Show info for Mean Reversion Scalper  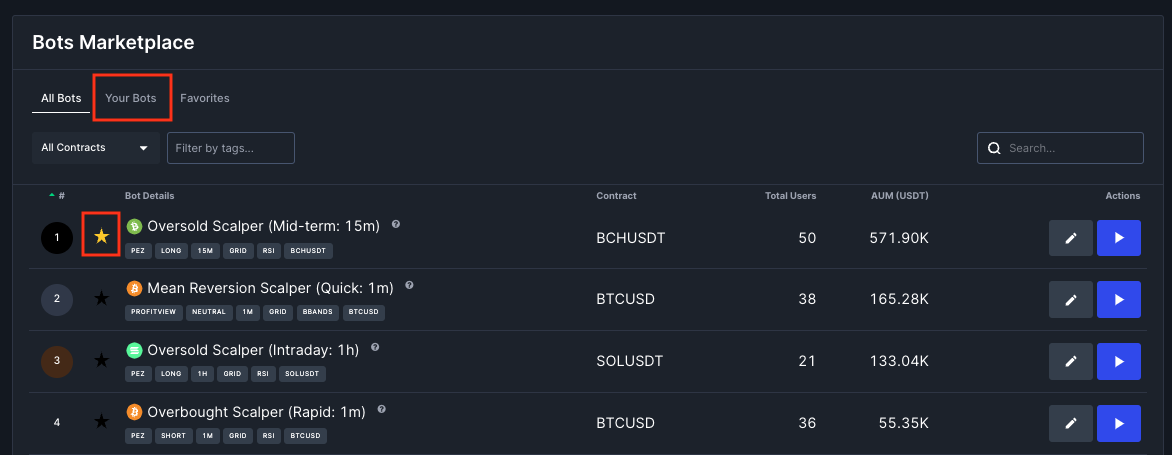coord(410,286)
